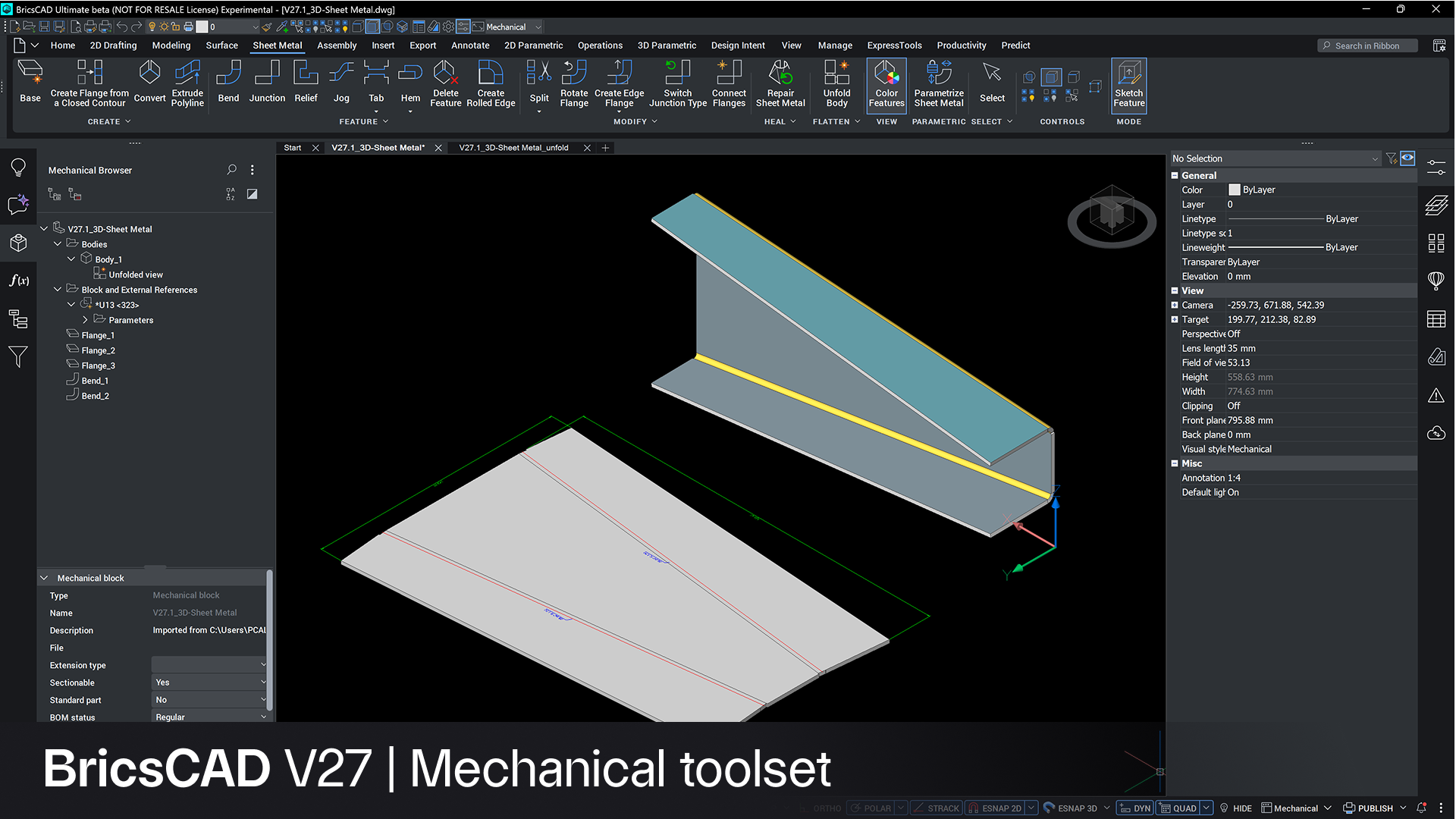
Task: Switch to the V27.1_3D-Sheet Metal_unfold tab
Action: click(513, 148)
